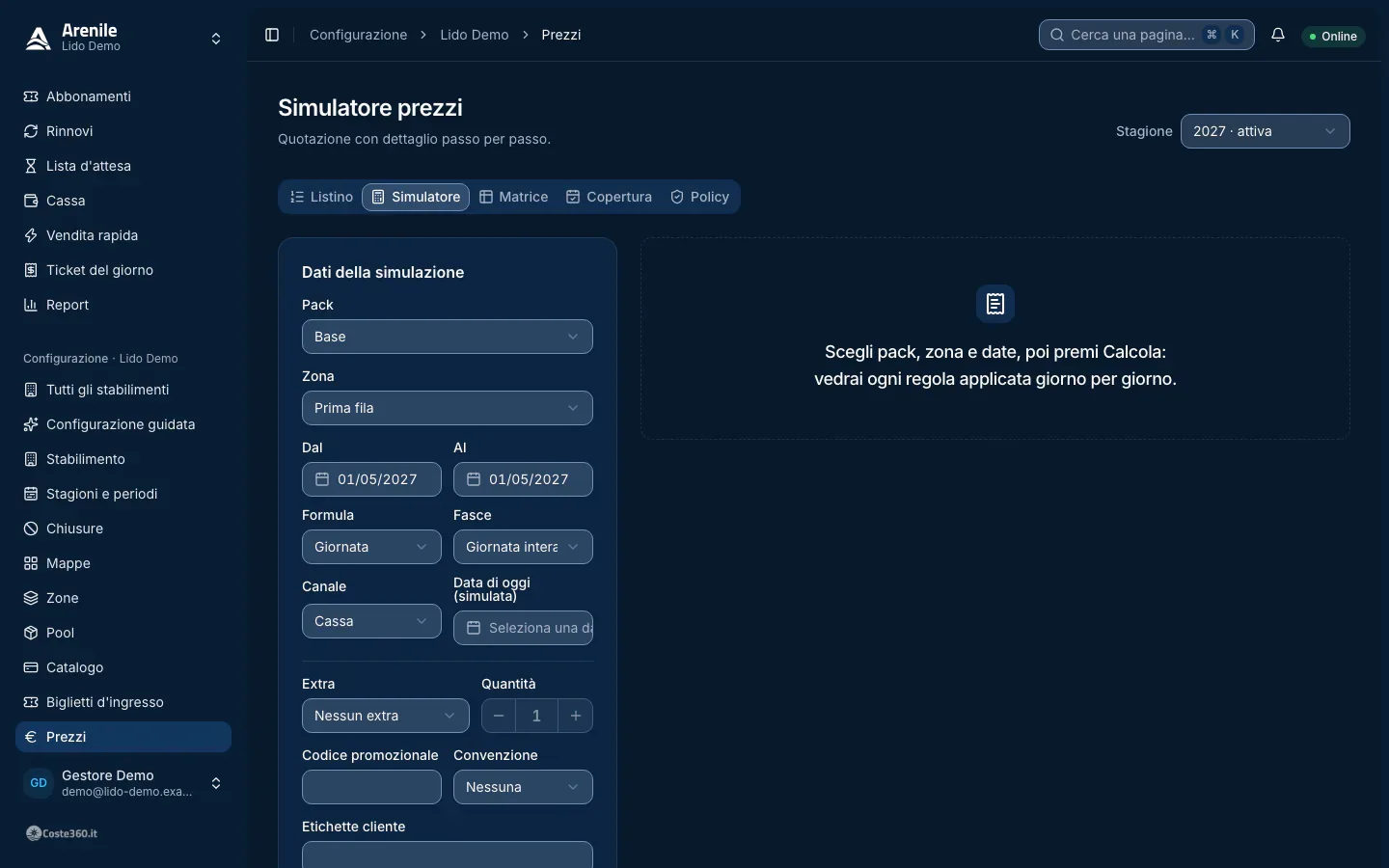Viewport: 1389px width, 868px height.
Task: Click the Codice promozionale field
Action: click(371, 787)
